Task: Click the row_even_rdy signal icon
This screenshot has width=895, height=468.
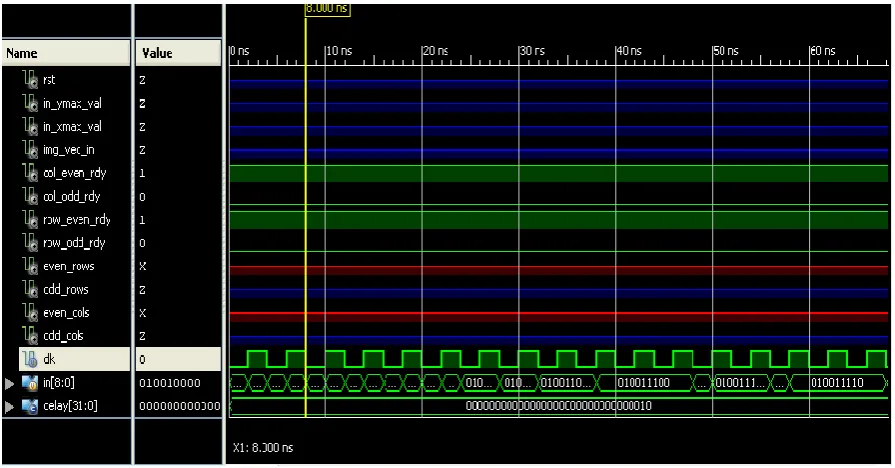Action: tap(30, 220)
